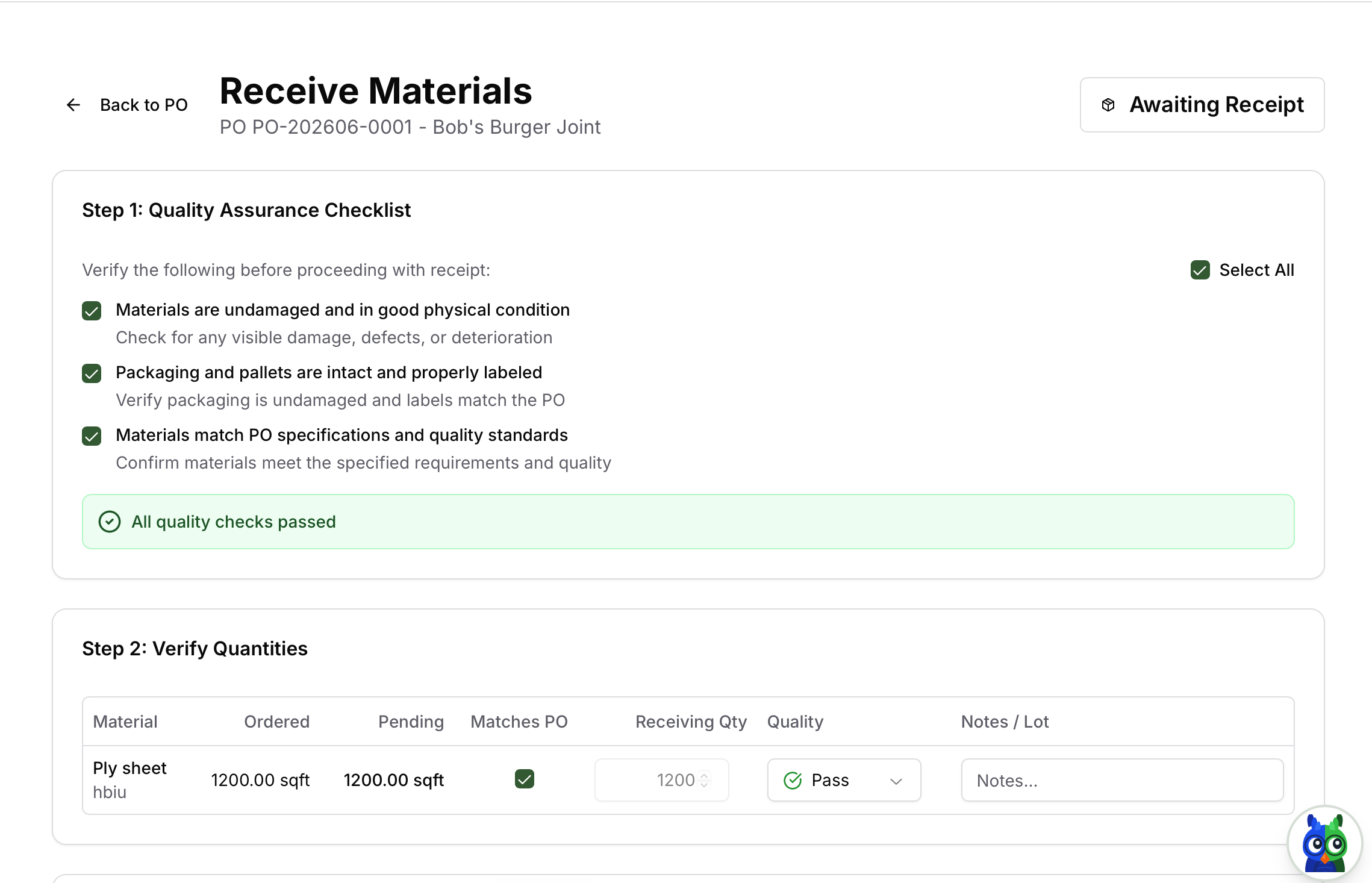The image size is (1372, 883).
Task: Click the green Pass check icon
Action: point(793,781)
